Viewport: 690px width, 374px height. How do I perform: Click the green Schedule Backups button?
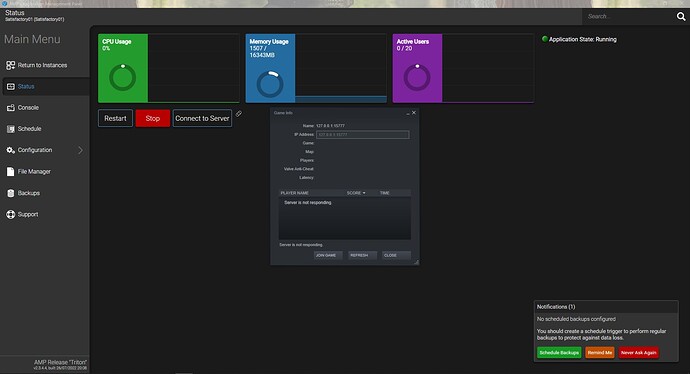coord(559,353)
